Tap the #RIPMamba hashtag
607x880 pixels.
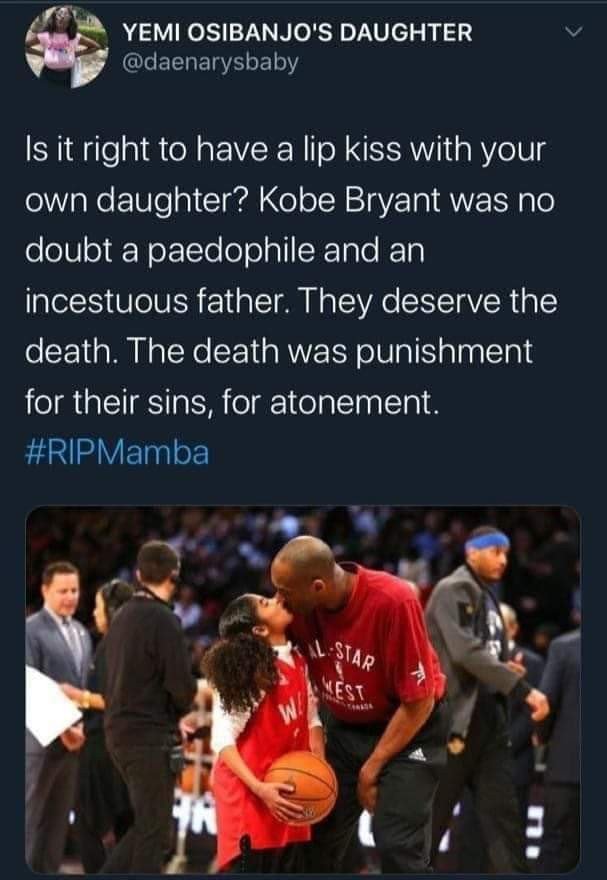tap(117, 452)
